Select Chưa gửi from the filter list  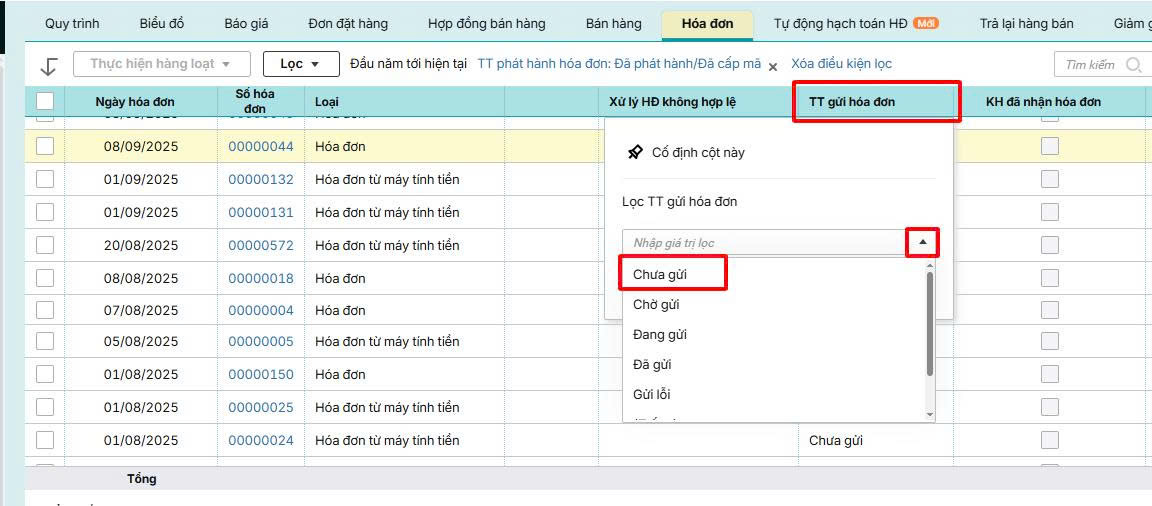(x=660, y=274)
